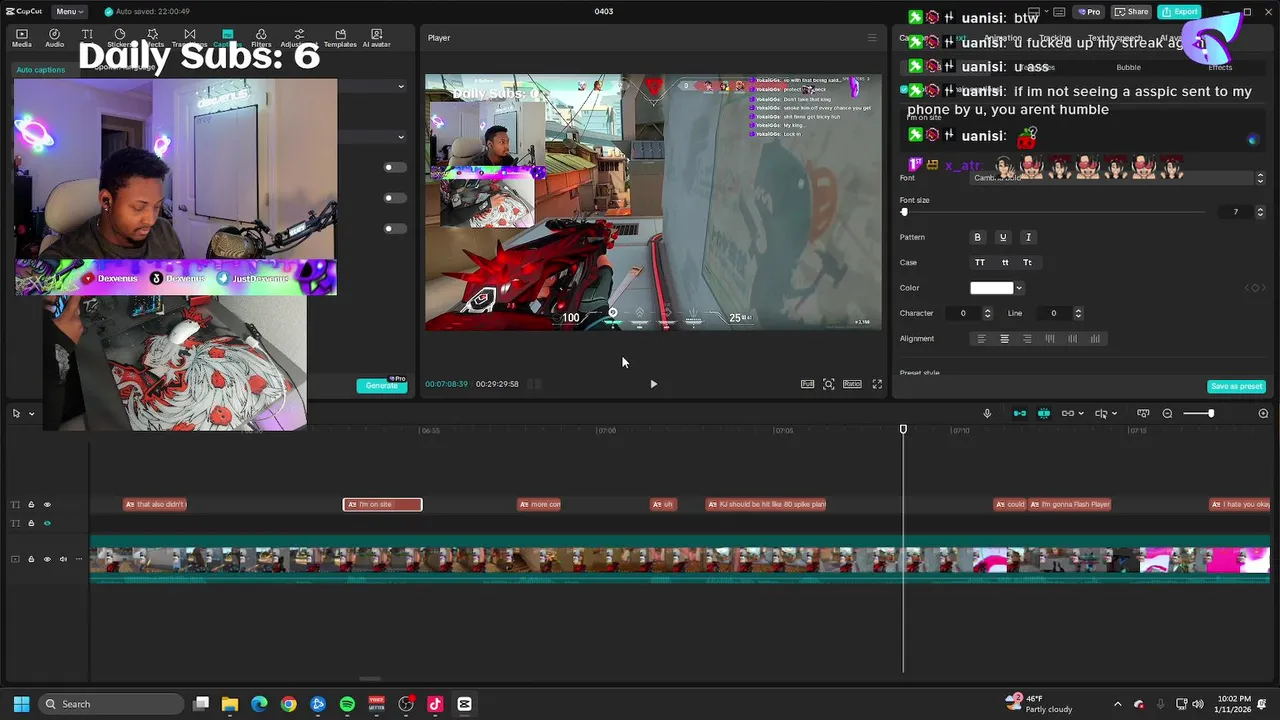Image resolution: width=1280 pixels, height=720 pixels.
Task: Mute the main video track
Action: coord(63,559)
